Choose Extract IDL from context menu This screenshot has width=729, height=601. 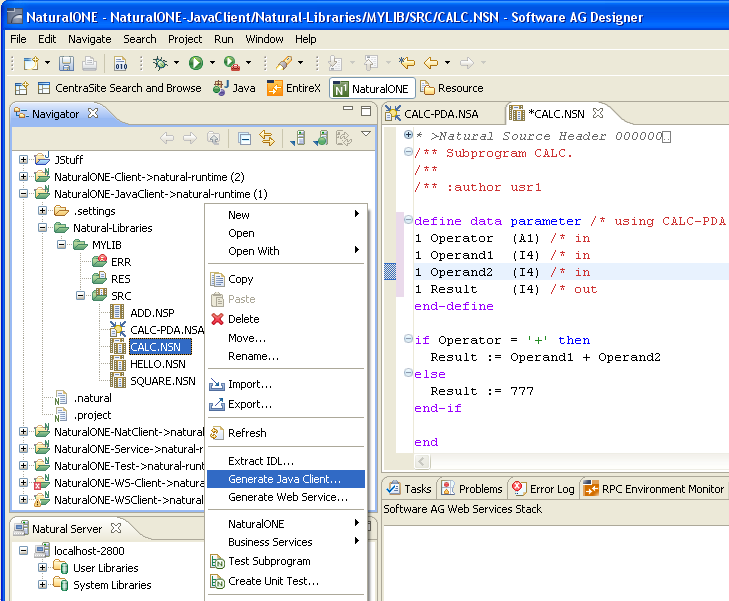286,461
